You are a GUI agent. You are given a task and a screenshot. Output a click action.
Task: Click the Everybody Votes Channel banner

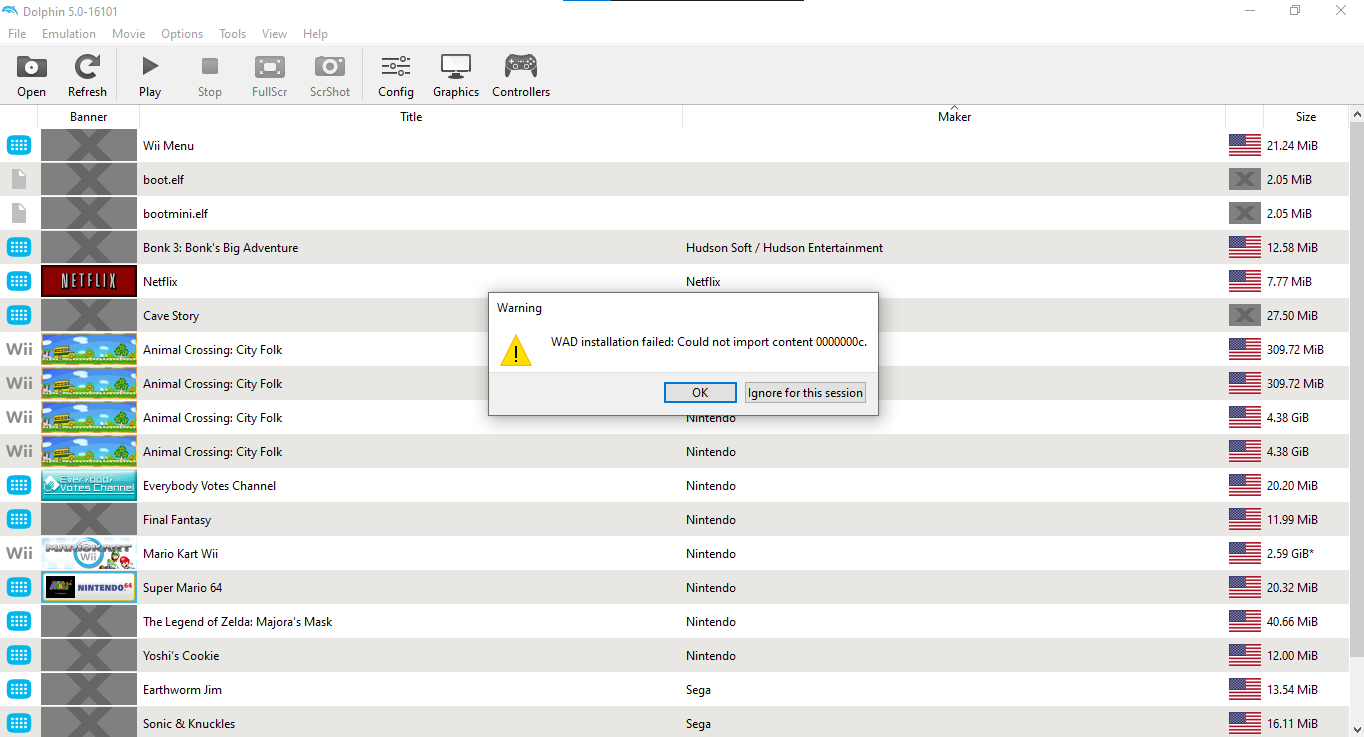click(89, 486)
